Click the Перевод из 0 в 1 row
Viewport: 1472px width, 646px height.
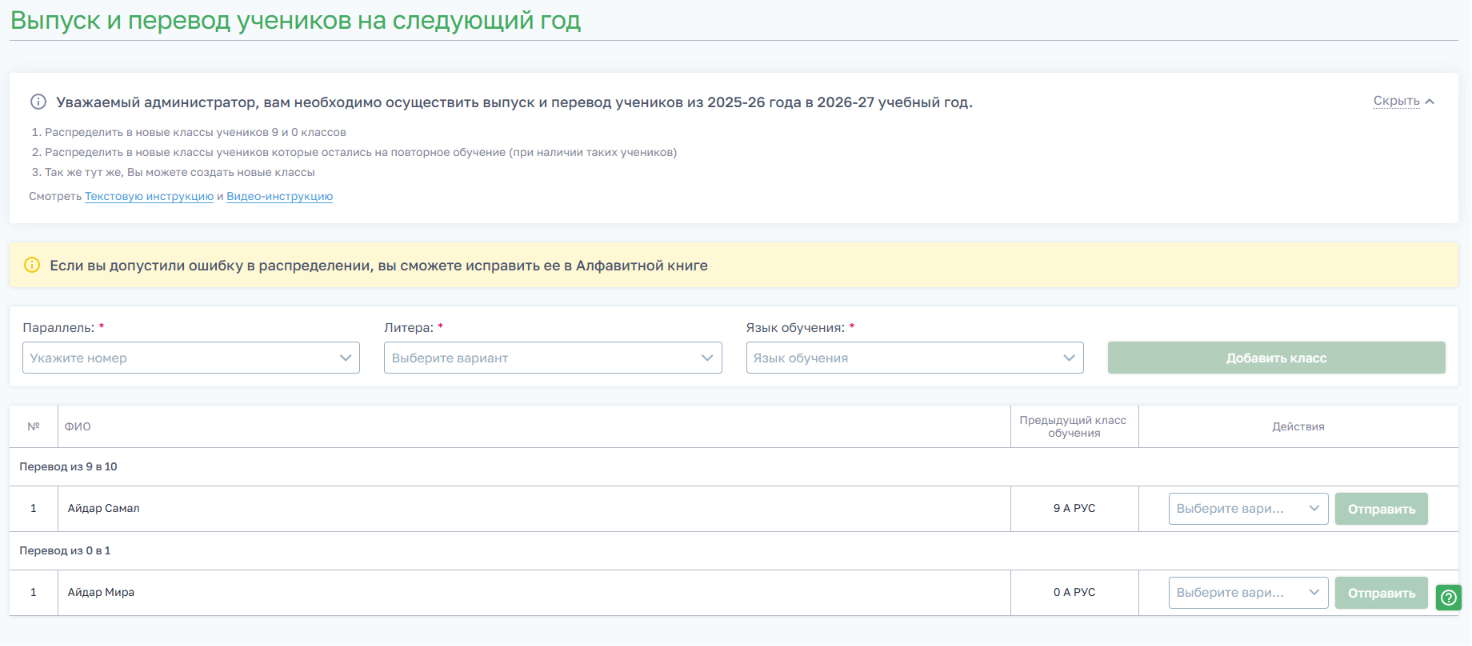pos(734,551)
